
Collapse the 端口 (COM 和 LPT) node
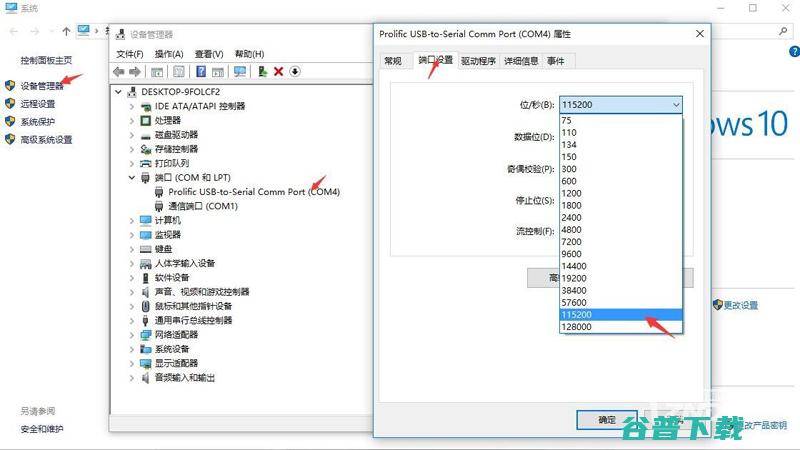[x=132, y=178]
